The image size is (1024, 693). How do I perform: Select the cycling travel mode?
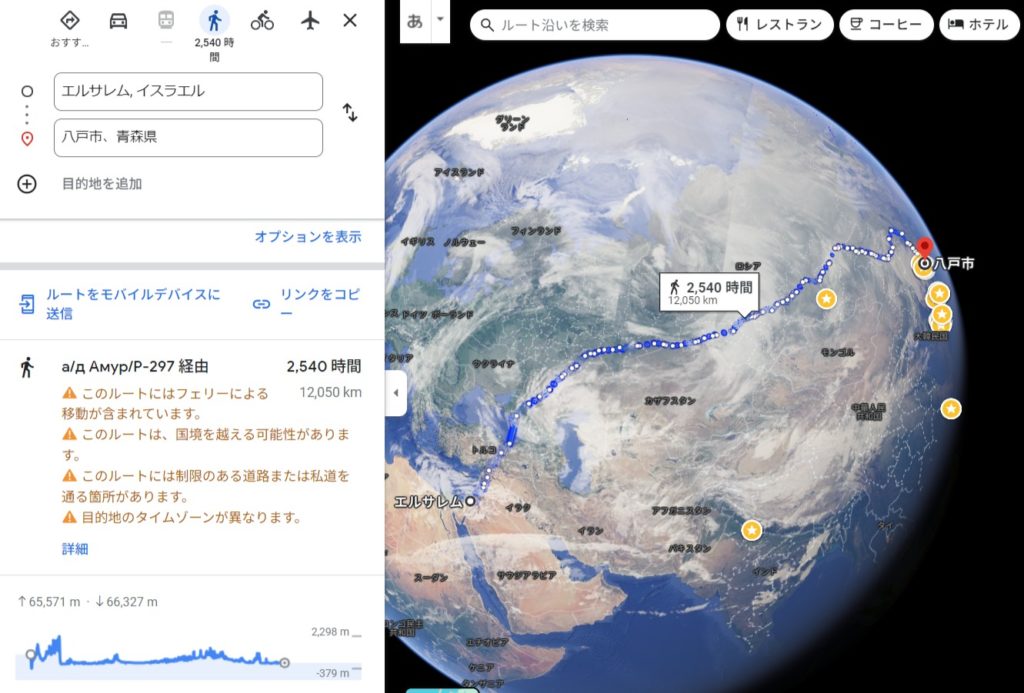pos(262,21)
